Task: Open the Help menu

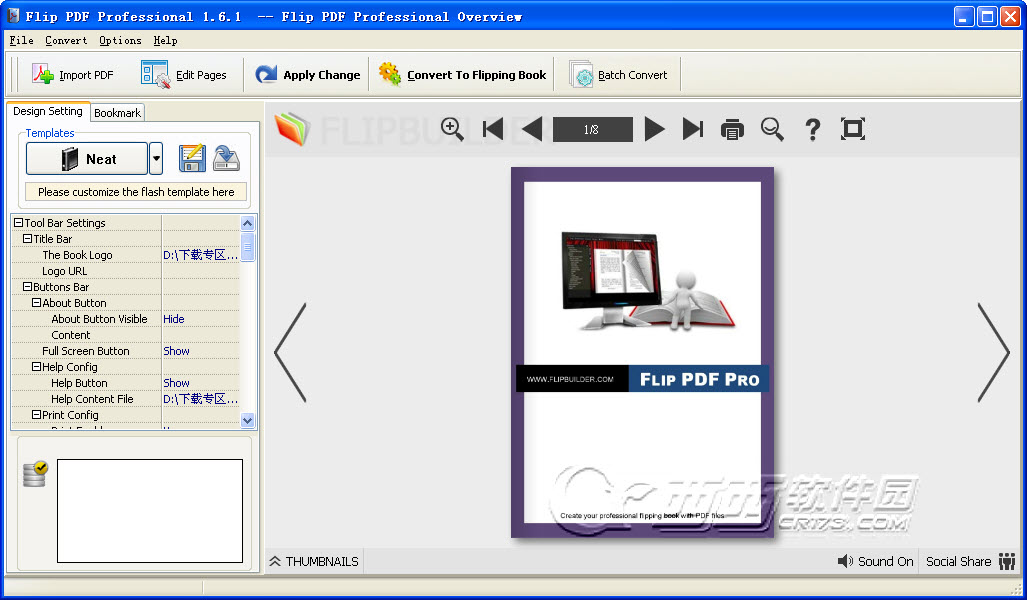Action: (x=165, y=41)
